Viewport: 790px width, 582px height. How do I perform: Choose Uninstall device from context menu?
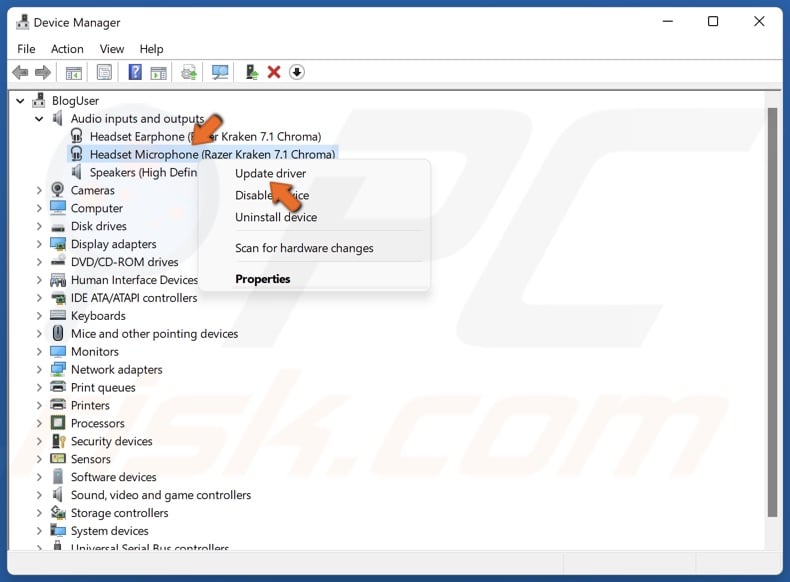point(276,217)
